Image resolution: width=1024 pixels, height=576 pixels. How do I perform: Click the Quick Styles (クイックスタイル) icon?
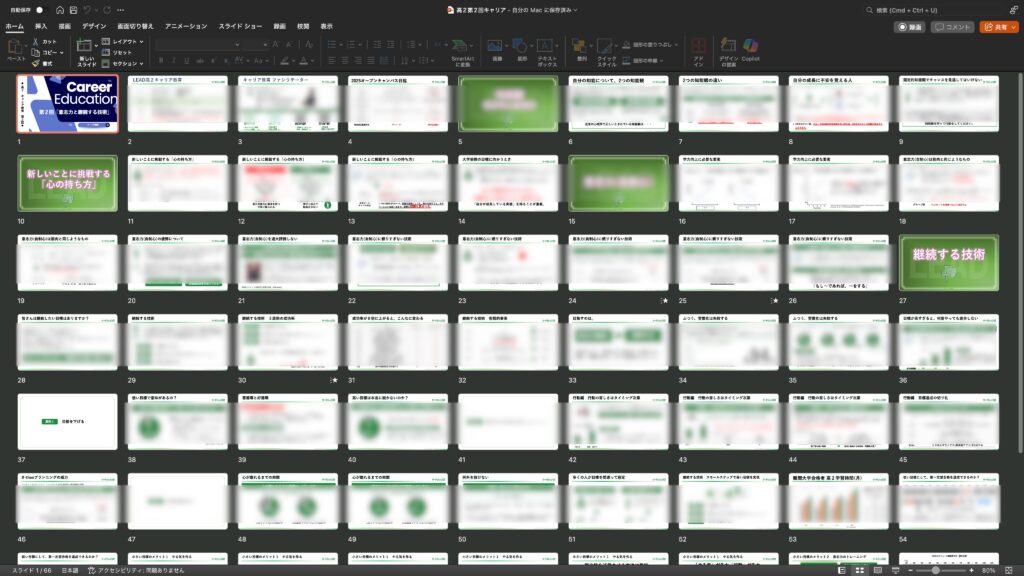click(605, 46)
